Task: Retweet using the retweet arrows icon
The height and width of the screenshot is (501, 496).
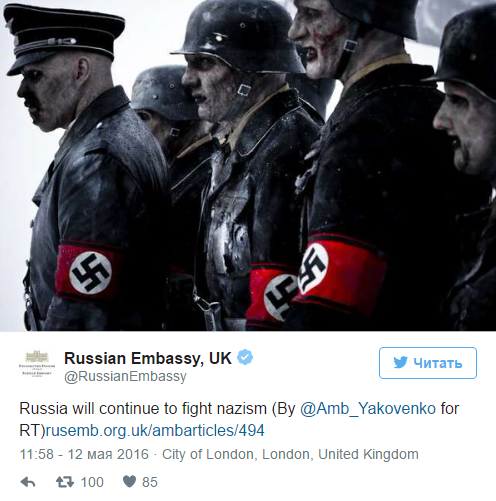Action: 65,482
